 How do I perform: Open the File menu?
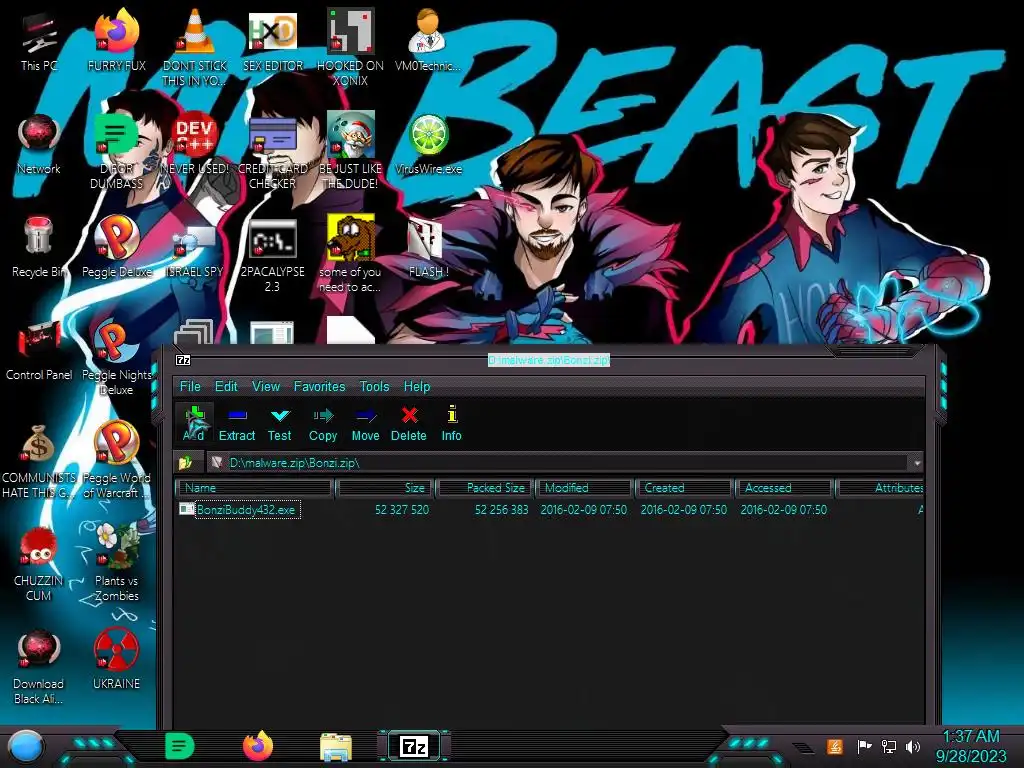coord(190,386)
